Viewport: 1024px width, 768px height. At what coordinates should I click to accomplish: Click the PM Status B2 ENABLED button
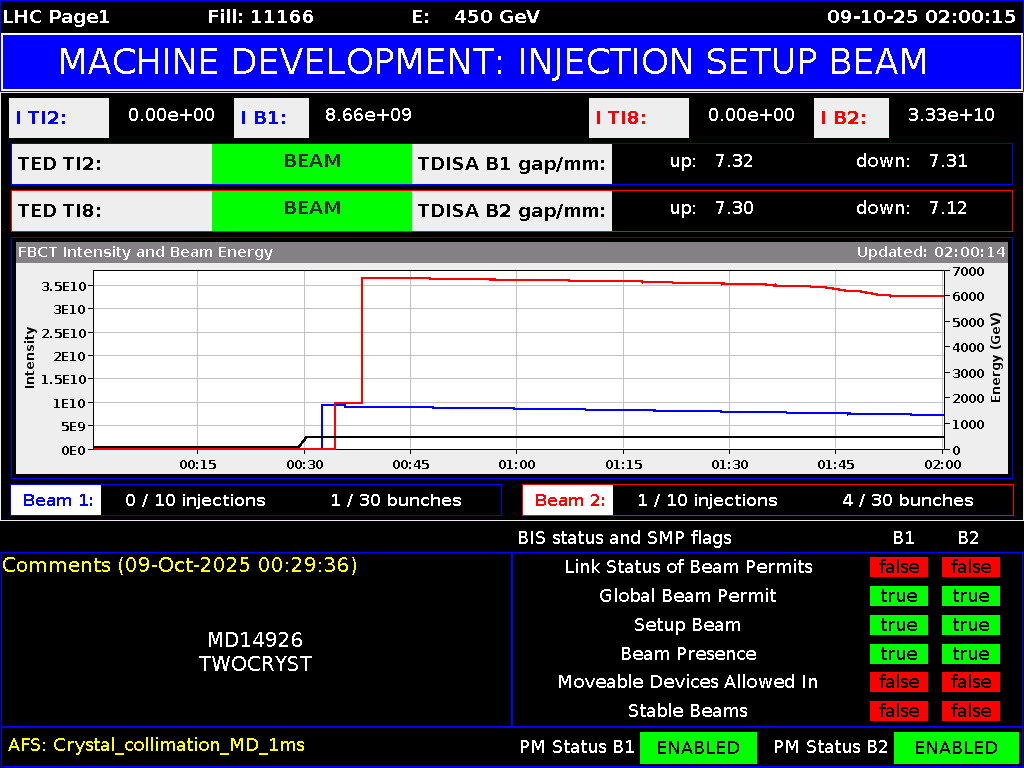point(956,747)
